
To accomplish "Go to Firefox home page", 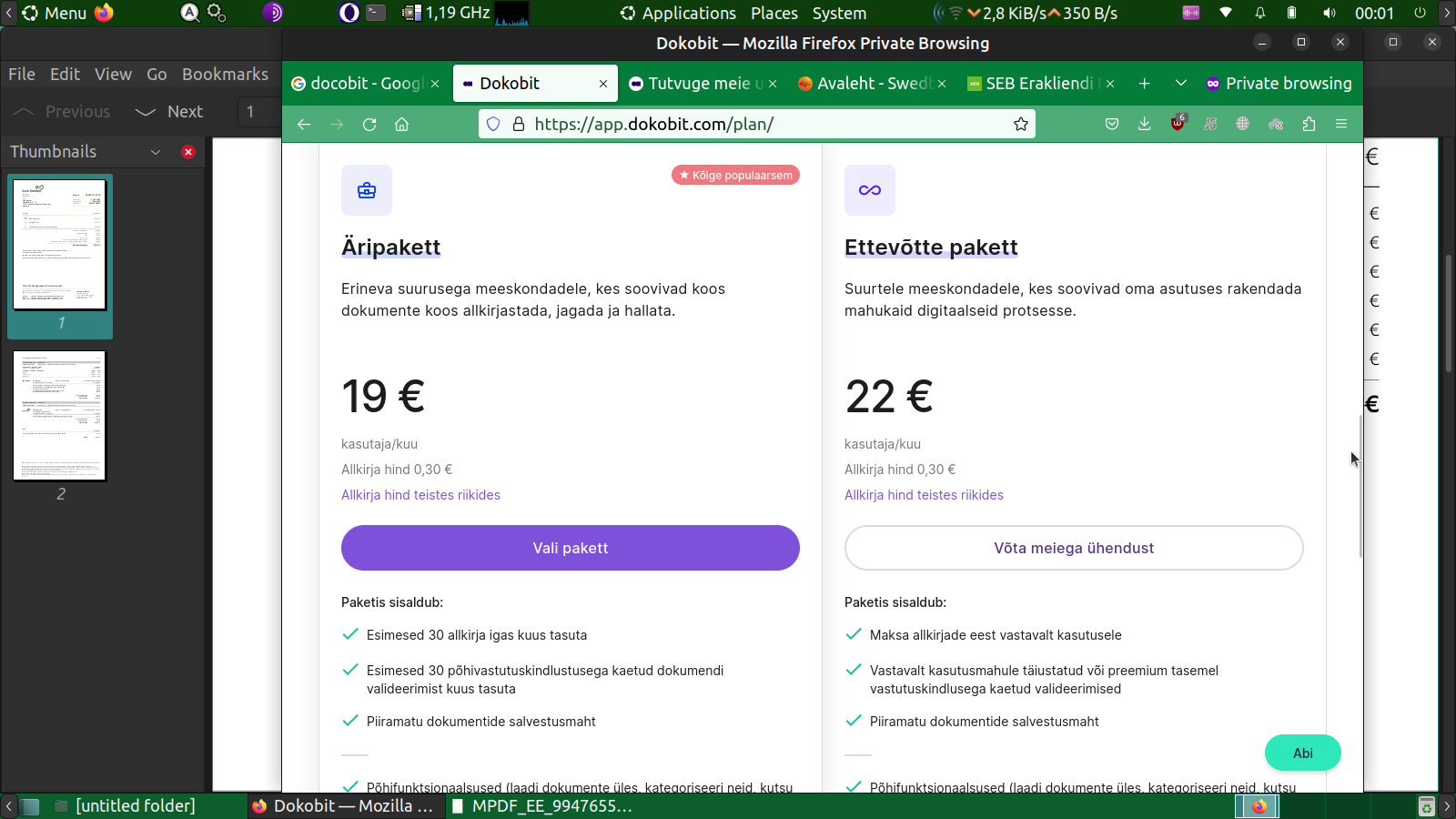I will [401, 124].
